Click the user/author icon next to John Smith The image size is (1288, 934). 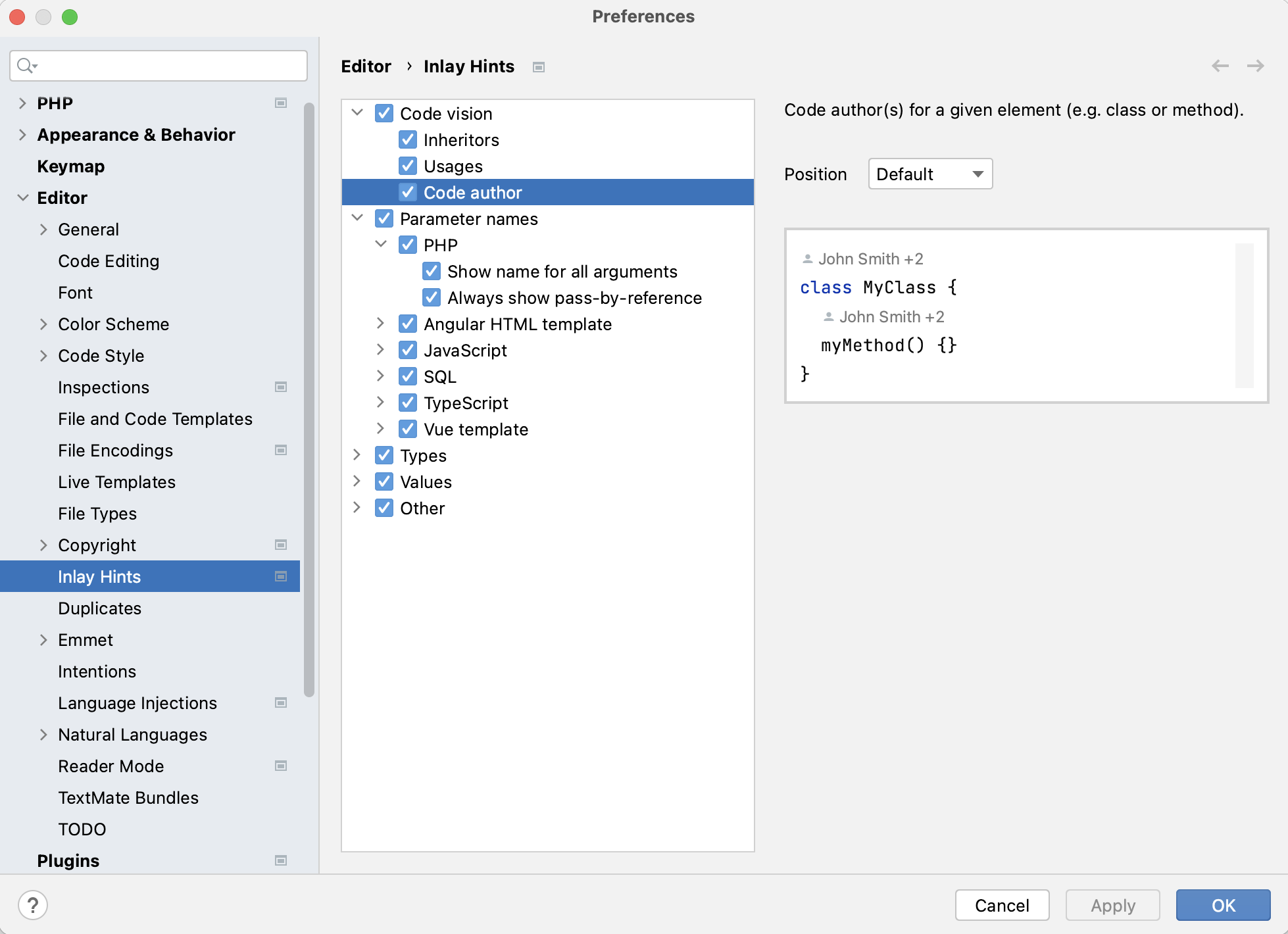coord(808,259)
